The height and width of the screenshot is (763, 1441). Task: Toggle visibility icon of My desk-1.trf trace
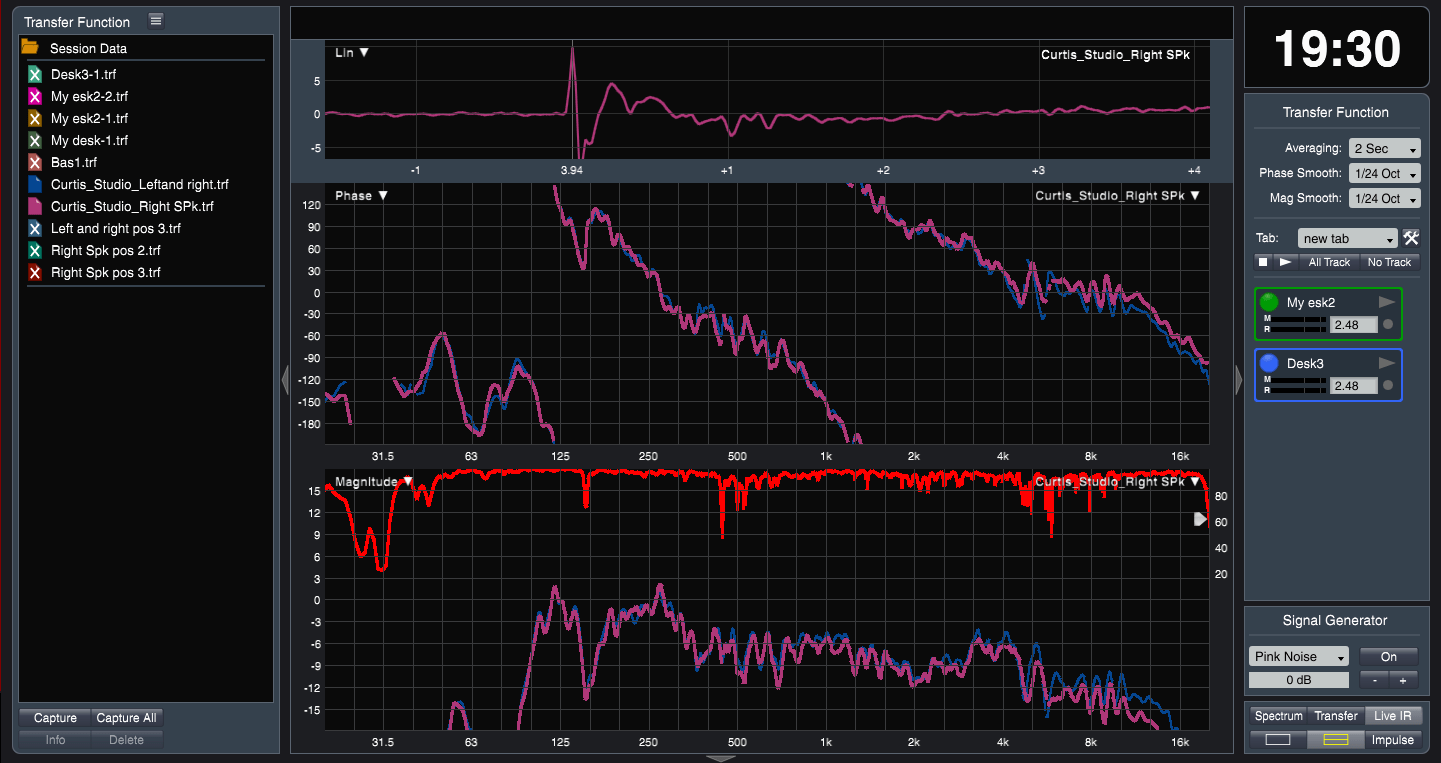[35, 140]
